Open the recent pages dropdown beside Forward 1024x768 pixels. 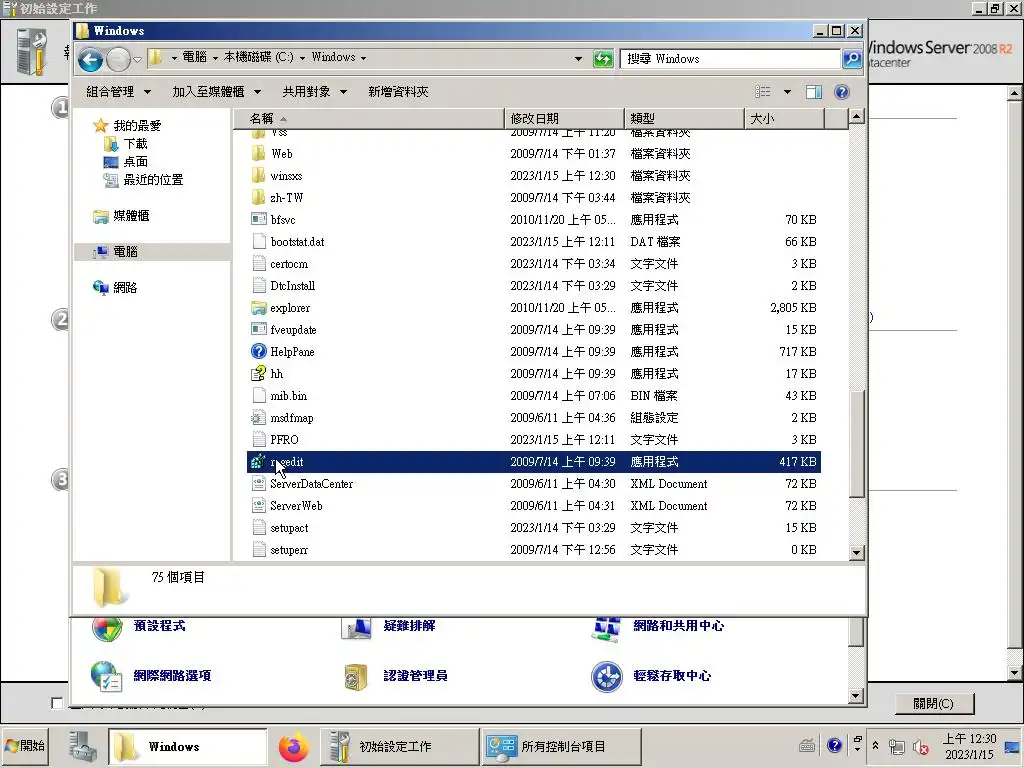137,60
